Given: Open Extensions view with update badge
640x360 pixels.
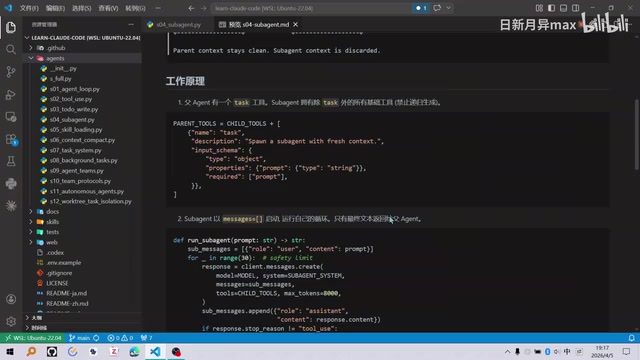Looking at the screenshot, I should tap(11, 139).
